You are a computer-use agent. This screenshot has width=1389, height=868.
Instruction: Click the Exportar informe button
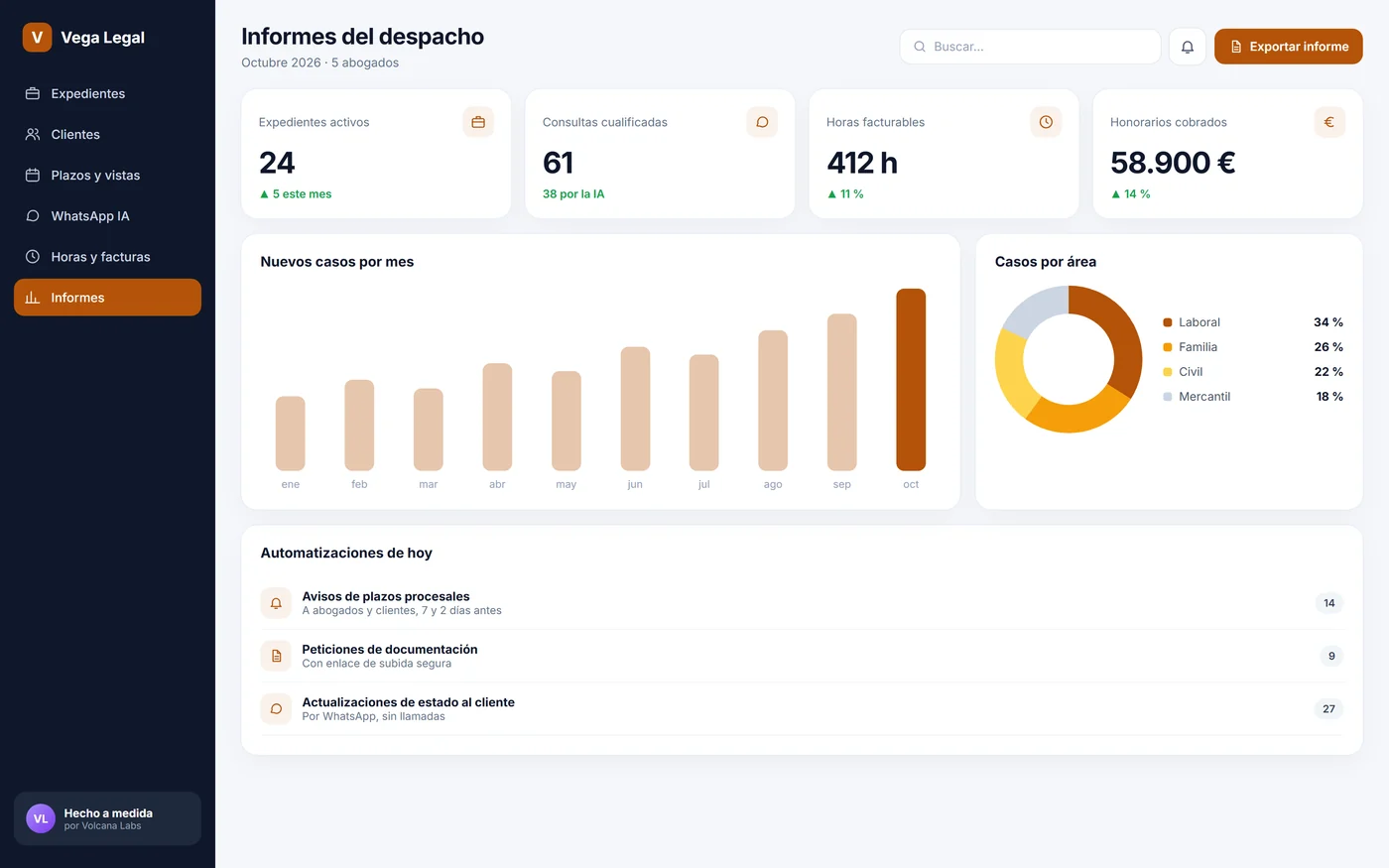point(1288,47)
